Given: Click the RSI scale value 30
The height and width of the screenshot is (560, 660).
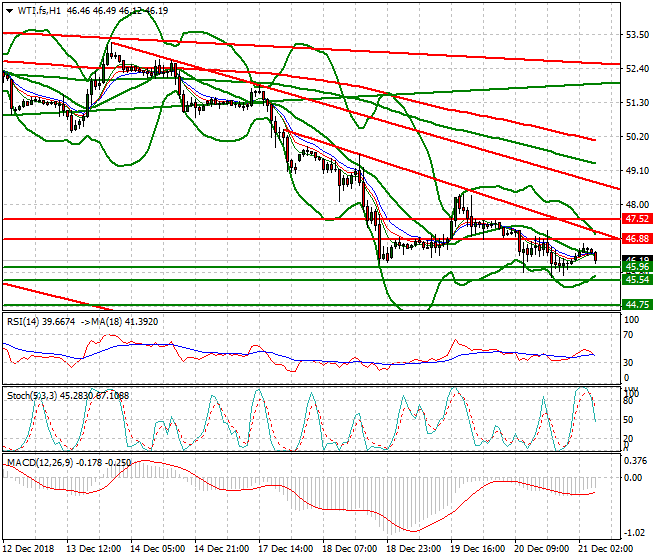Looking at the screenshot, I should click(x=628, y=363).
